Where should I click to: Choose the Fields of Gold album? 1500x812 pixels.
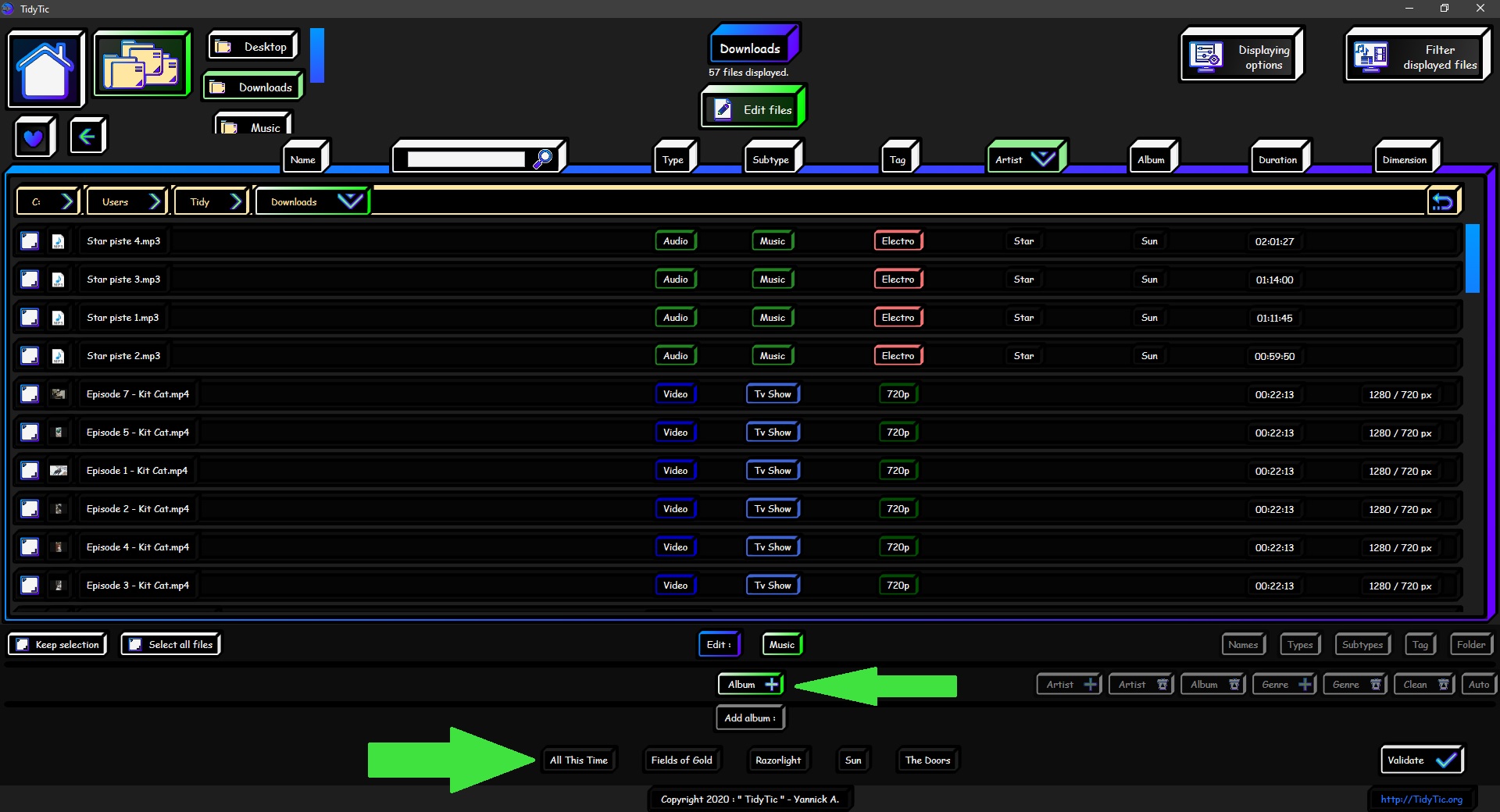(681, 760)
